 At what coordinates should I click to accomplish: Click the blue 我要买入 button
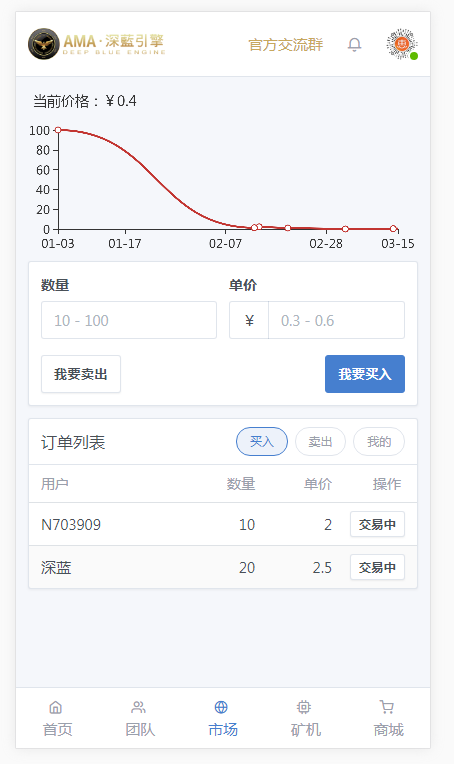(x=365, y=374)
